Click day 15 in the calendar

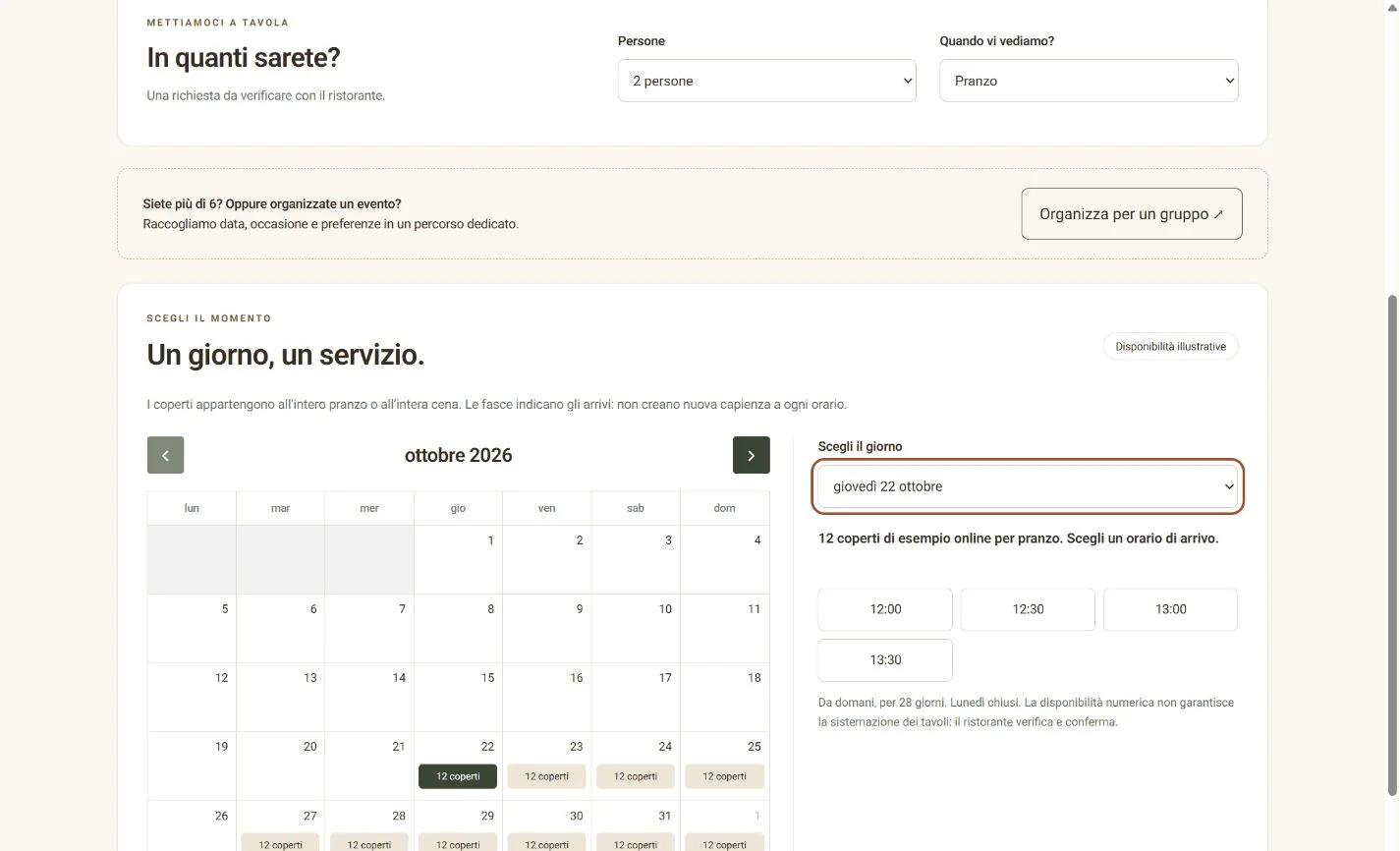(x=458, y=697)
